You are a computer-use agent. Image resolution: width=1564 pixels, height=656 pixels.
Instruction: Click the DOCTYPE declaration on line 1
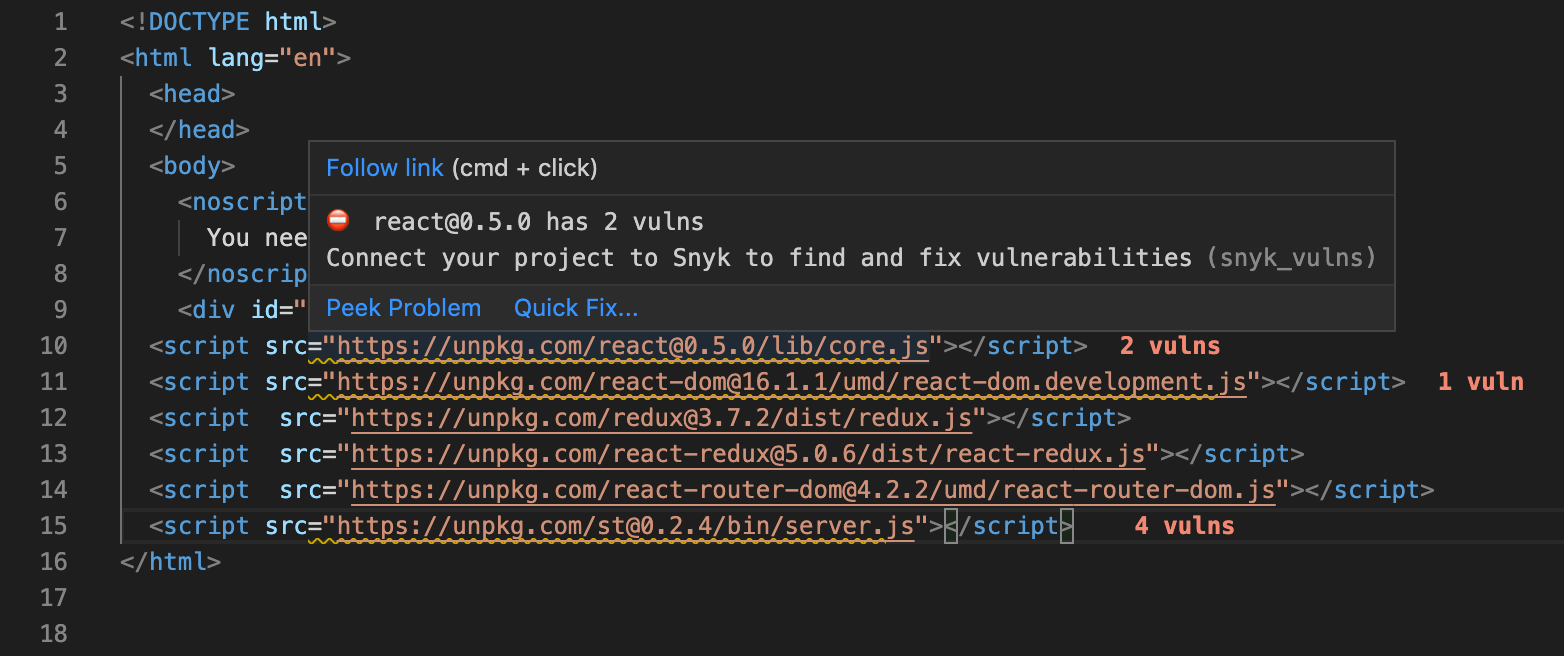point(228,22)
